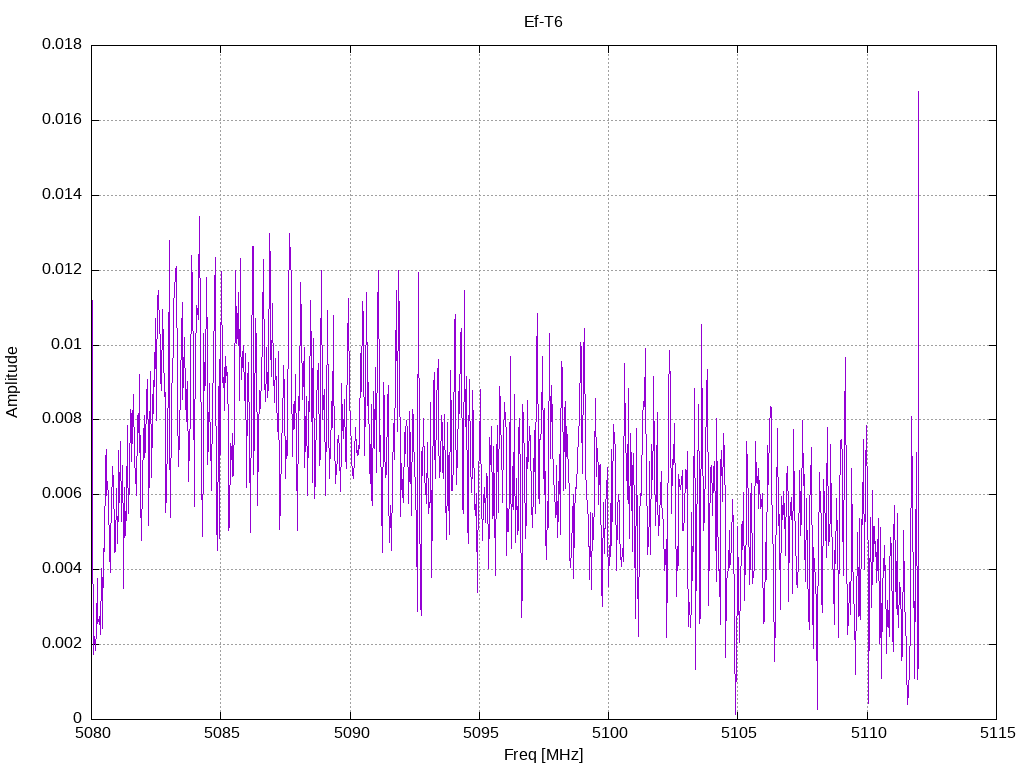Click the y-axis tick value 0.018

click(x=62, y=44)
